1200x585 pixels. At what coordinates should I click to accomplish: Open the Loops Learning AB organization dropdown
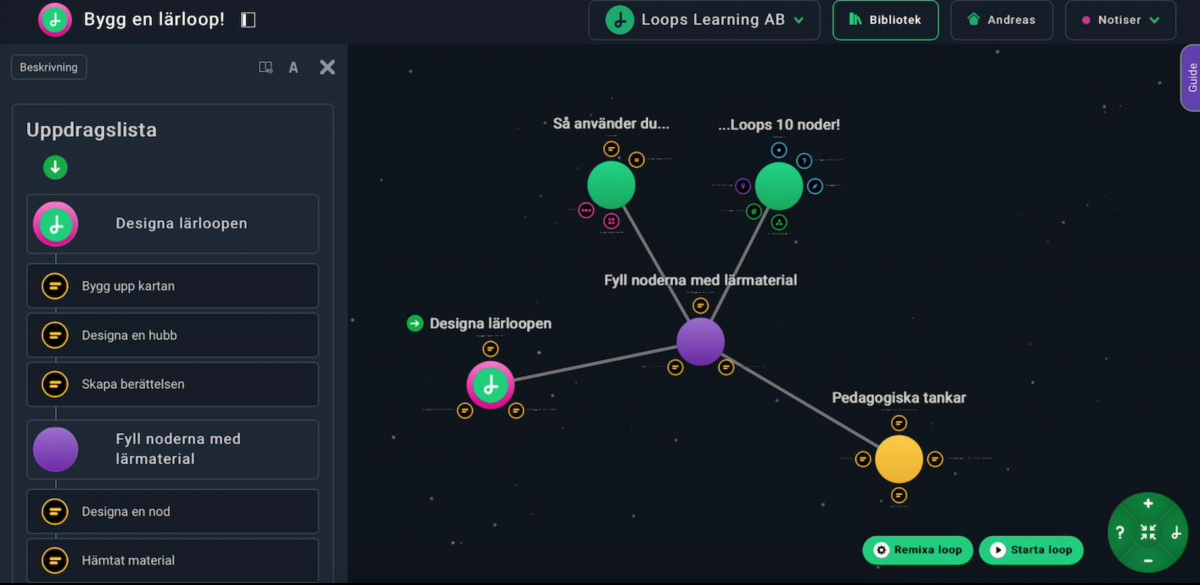point(704,20)
